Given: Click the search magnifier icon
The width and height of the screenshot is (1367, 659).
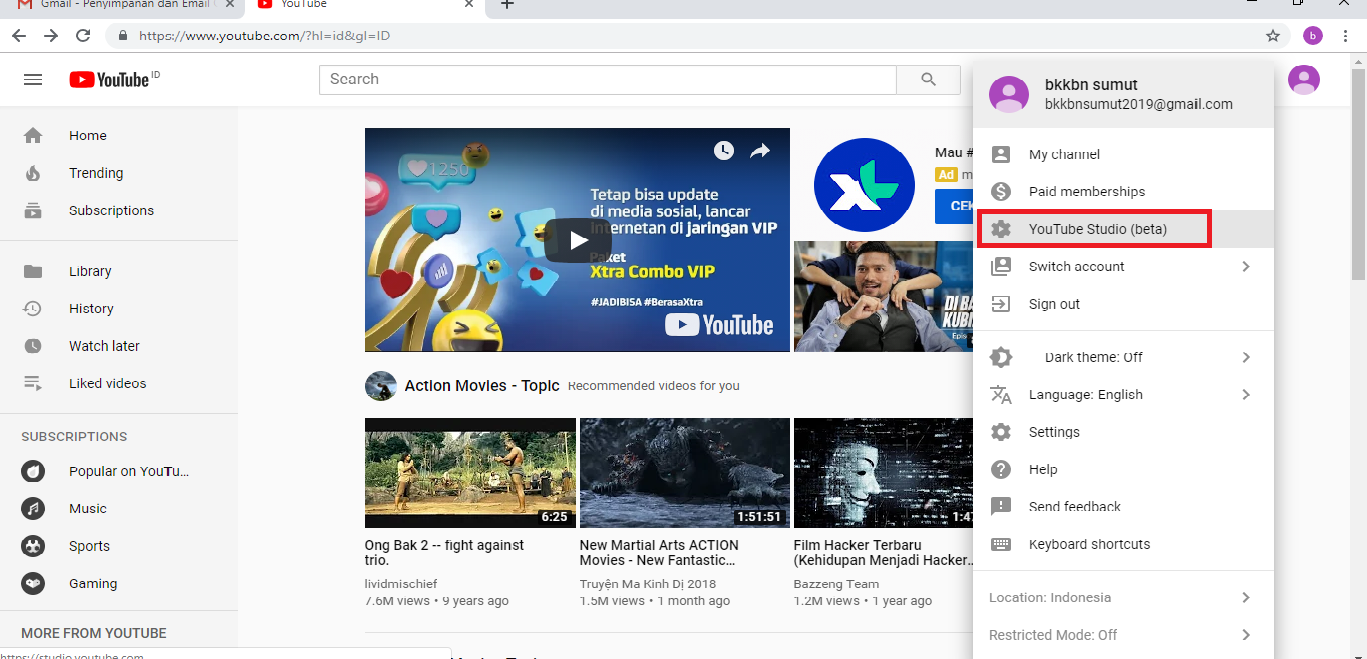Looking at the screenshot, I should tap(927, 79).
